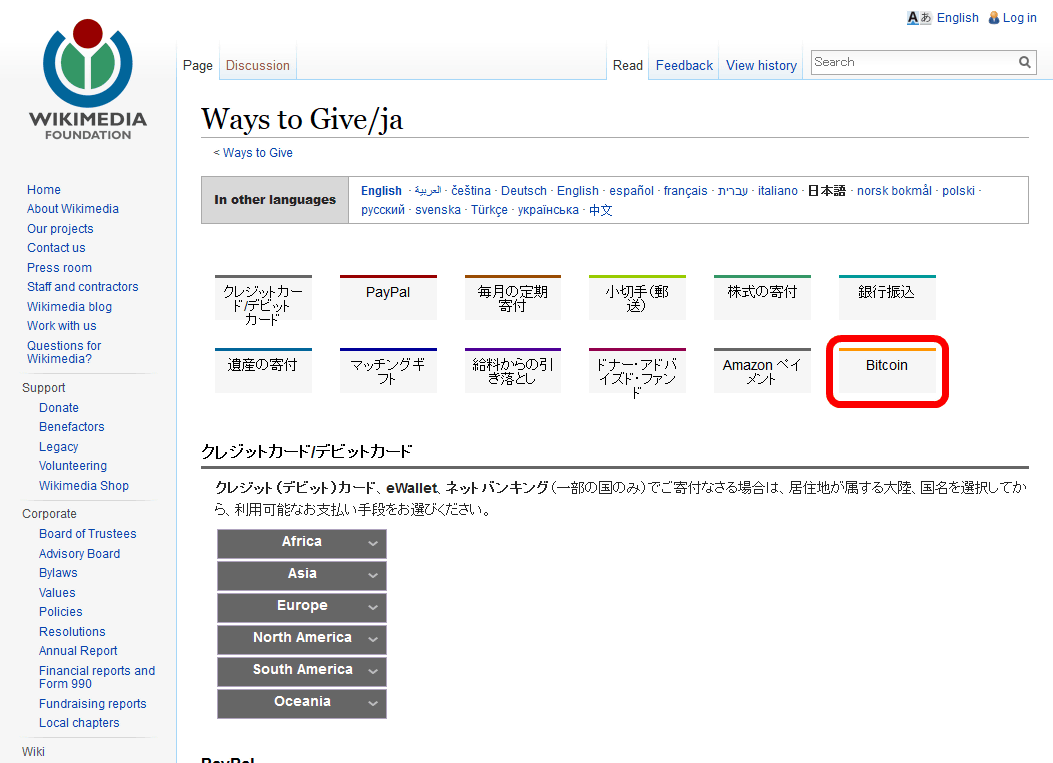Select the マッチングギフト tab

pyautogui.click(x=388, y=370)
